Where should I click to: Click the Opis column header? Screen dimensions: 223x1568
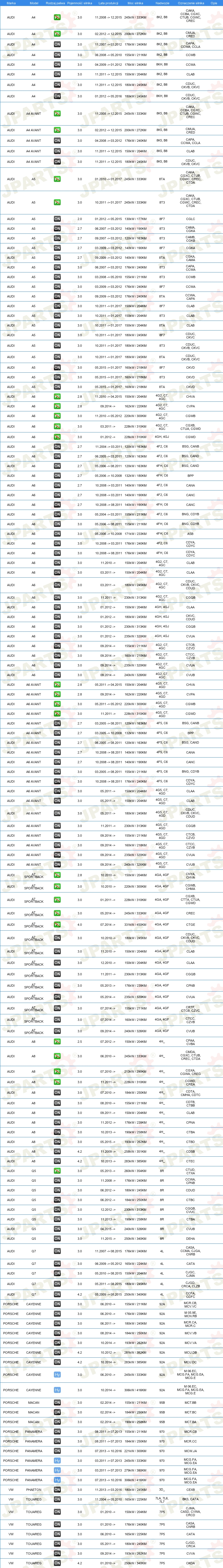214,3
